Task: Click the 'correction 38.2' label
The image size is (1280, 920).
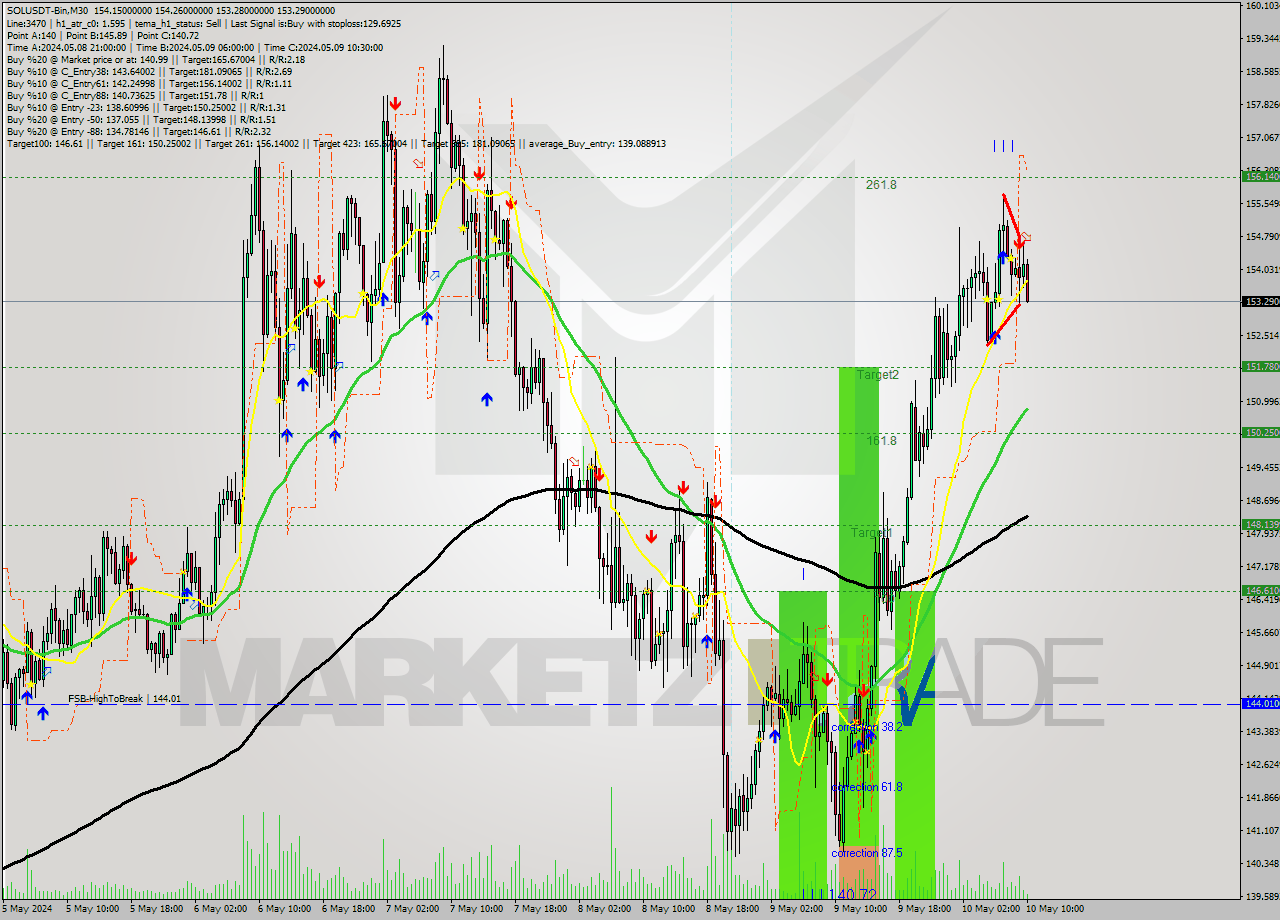Action: click(867, 727)
